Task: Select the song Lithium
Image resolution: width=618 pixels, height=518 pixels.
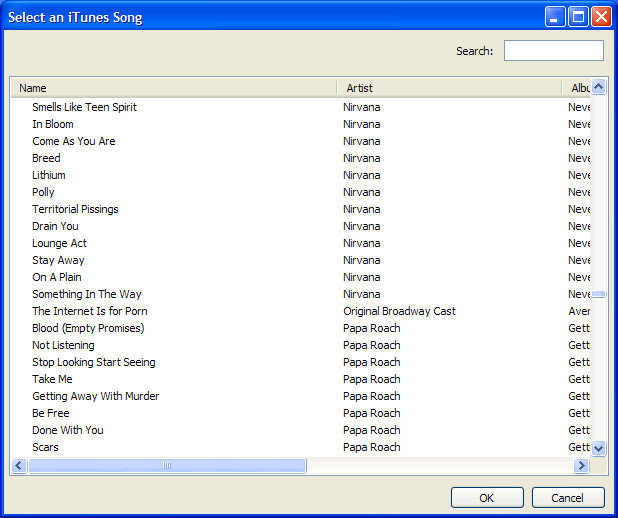Action: click(49, 175)
